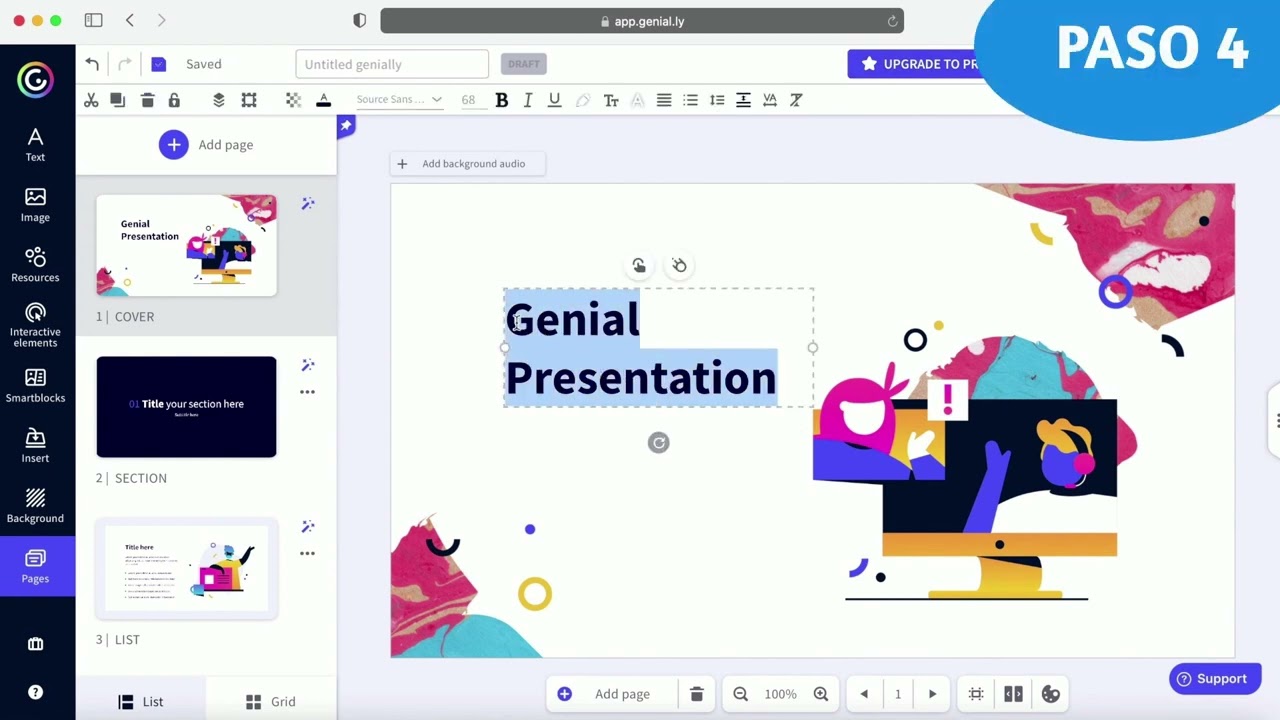This screenshot has height=720, width=1280.
Task: Click the group elements icon
Action: pos(249,100)
